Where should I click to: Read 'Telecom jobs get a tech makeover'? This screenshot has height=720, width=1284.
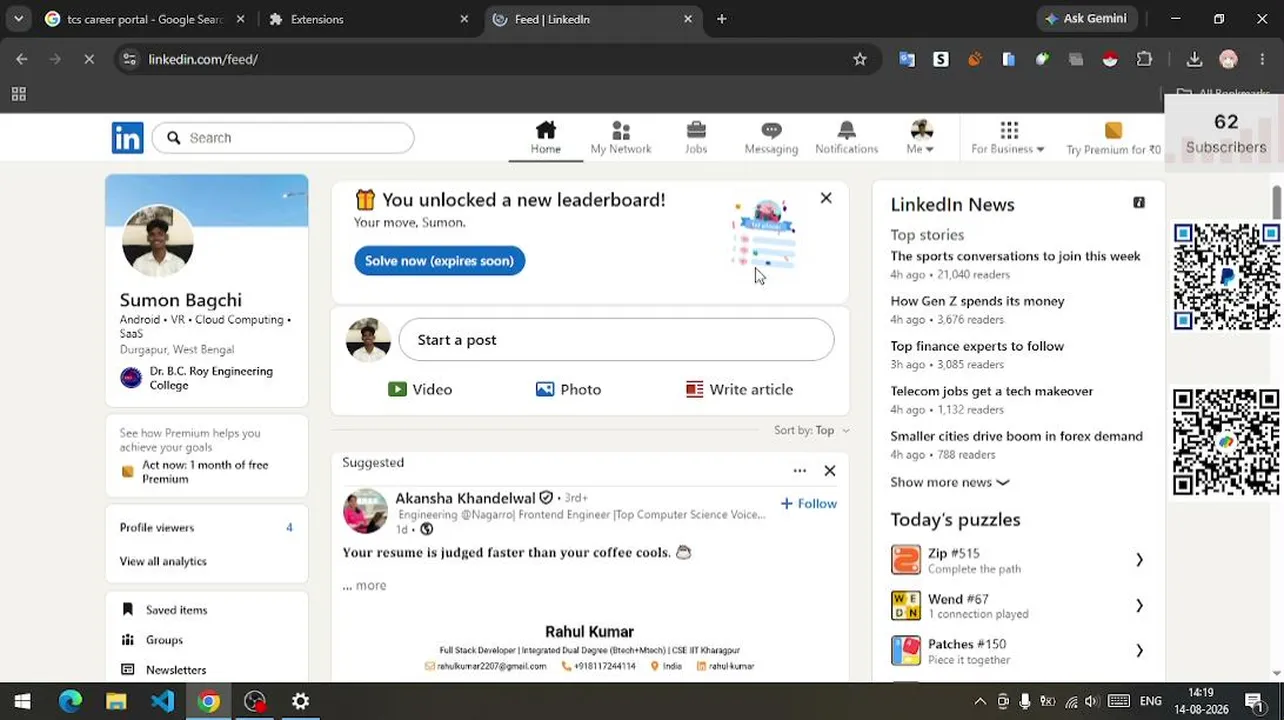click(992, 391)
